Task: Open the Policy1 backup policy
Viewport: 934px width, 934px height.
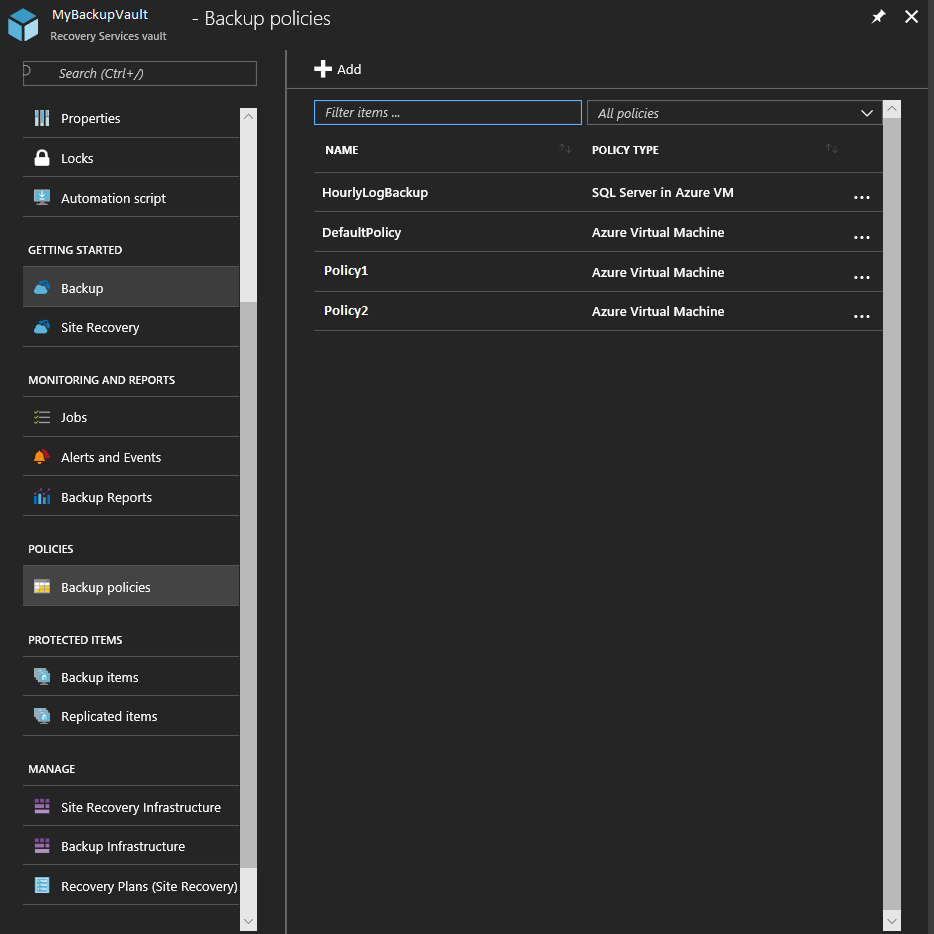Action: (346, 271)
